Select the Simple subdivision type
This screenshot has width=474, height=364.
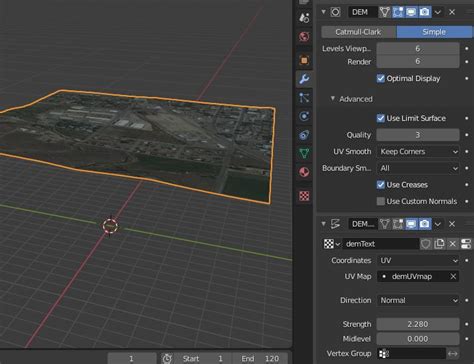click(x=434, y=32)
